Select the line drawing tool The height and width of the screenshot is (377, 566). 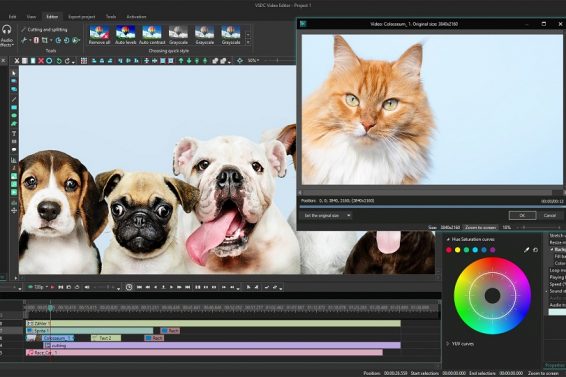coord(14,99)
